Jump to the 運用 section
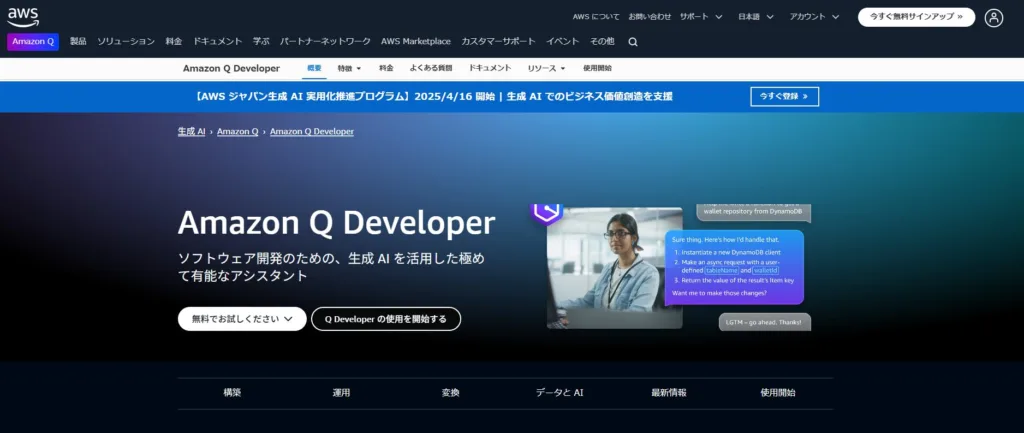This screenshot has height=433, width=1024. point(342,393)
